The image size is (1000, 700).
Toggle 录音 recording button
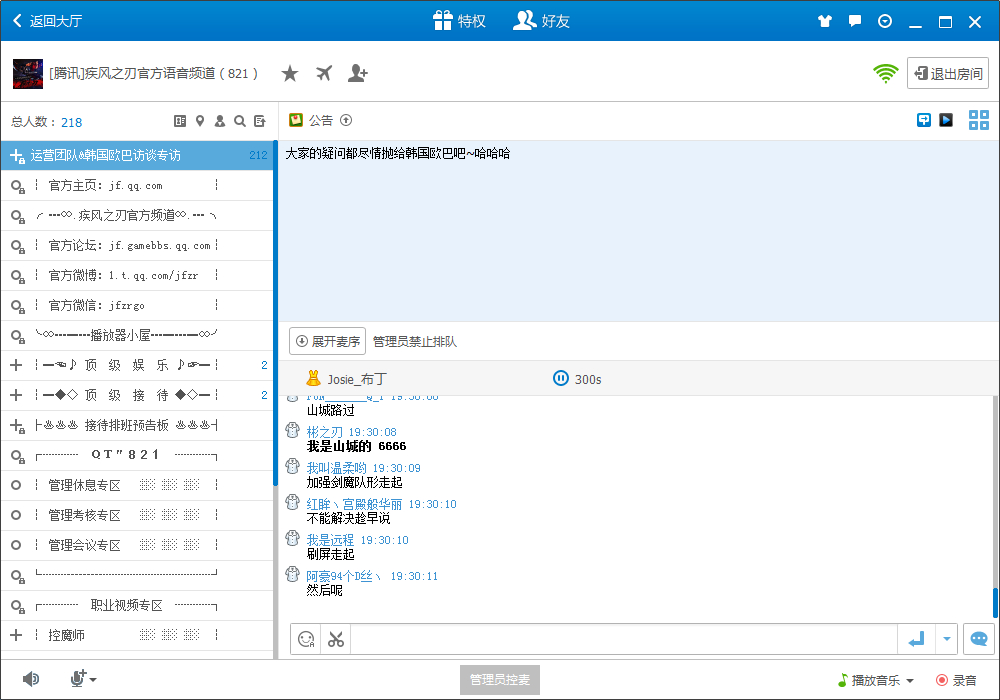point(956,680)
